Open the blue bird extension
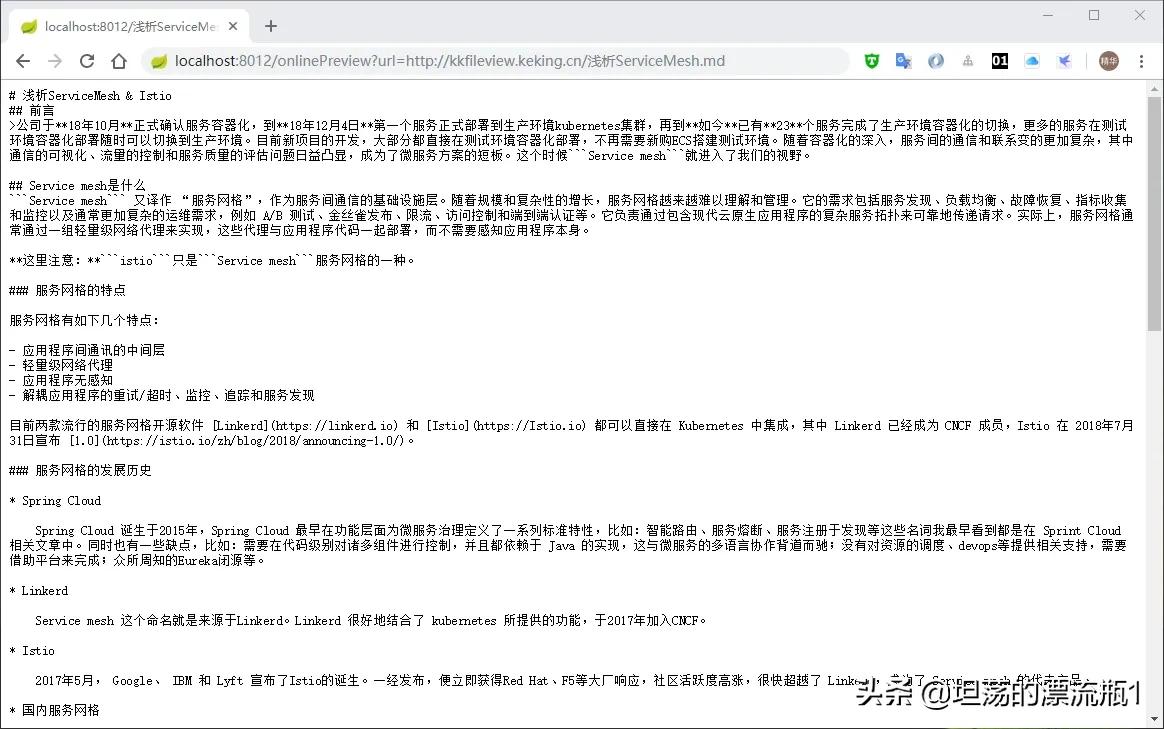Screen dimensions: 1164x729 (x=1063, y=60)
